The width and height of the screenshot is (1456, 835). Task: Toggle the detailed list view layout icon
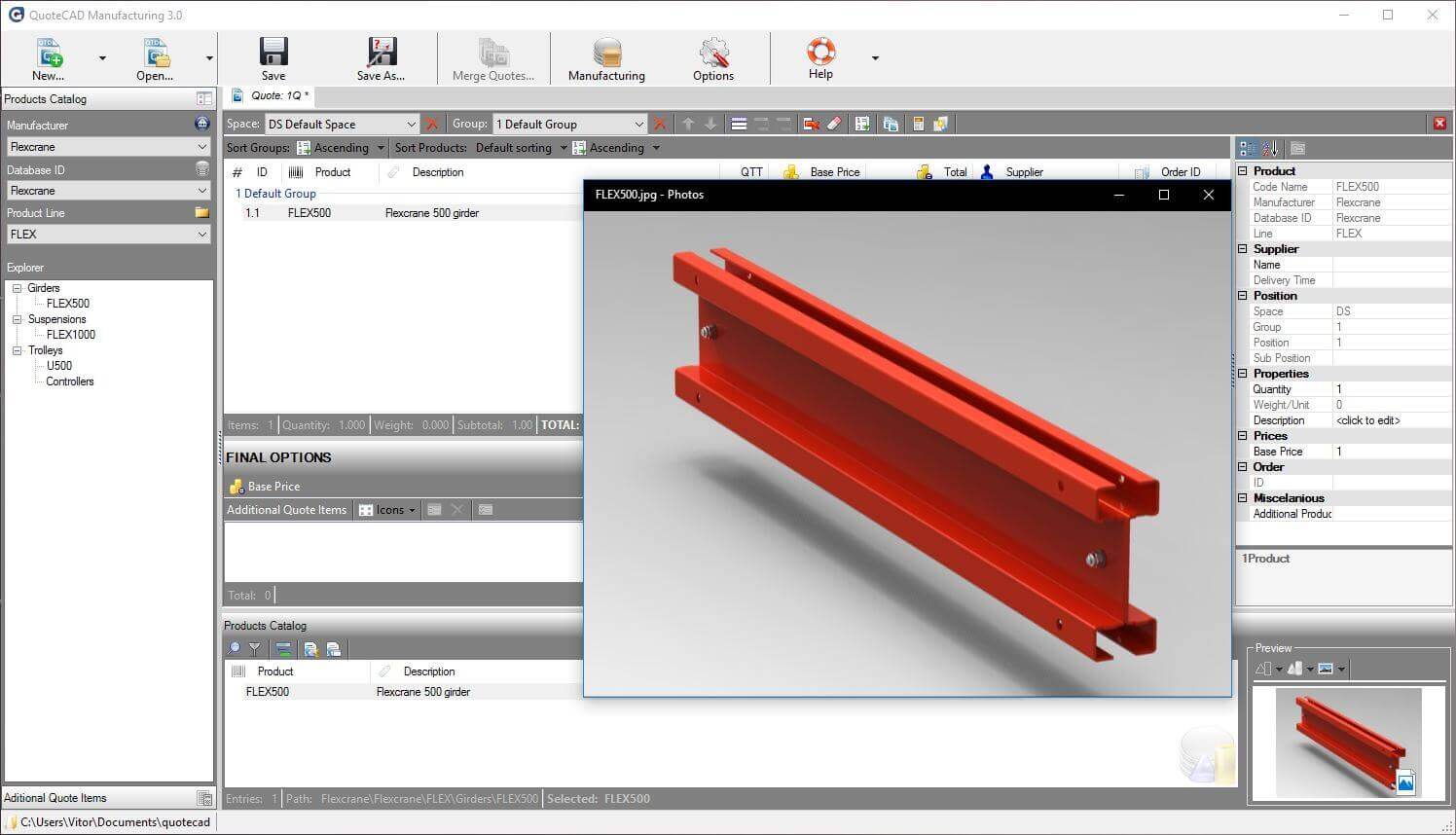[739, 124]
